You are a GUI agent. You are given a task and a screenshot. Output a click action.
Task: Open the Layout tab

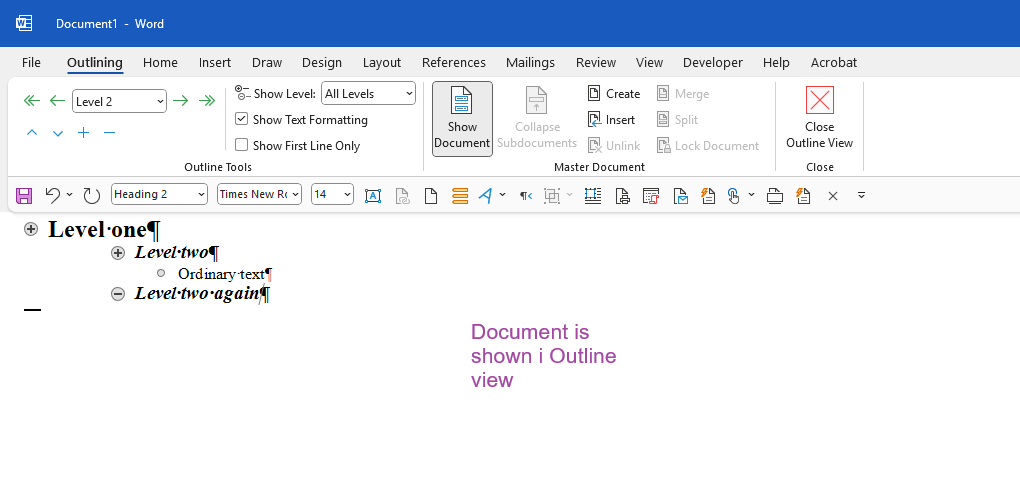tap(382, 62)
